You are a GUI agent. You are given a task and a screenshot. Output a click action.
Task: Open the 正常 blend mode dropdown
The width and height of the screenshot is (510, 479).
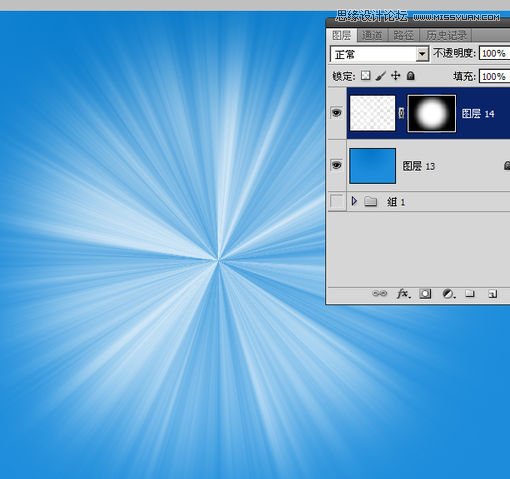tap(379, 54)
